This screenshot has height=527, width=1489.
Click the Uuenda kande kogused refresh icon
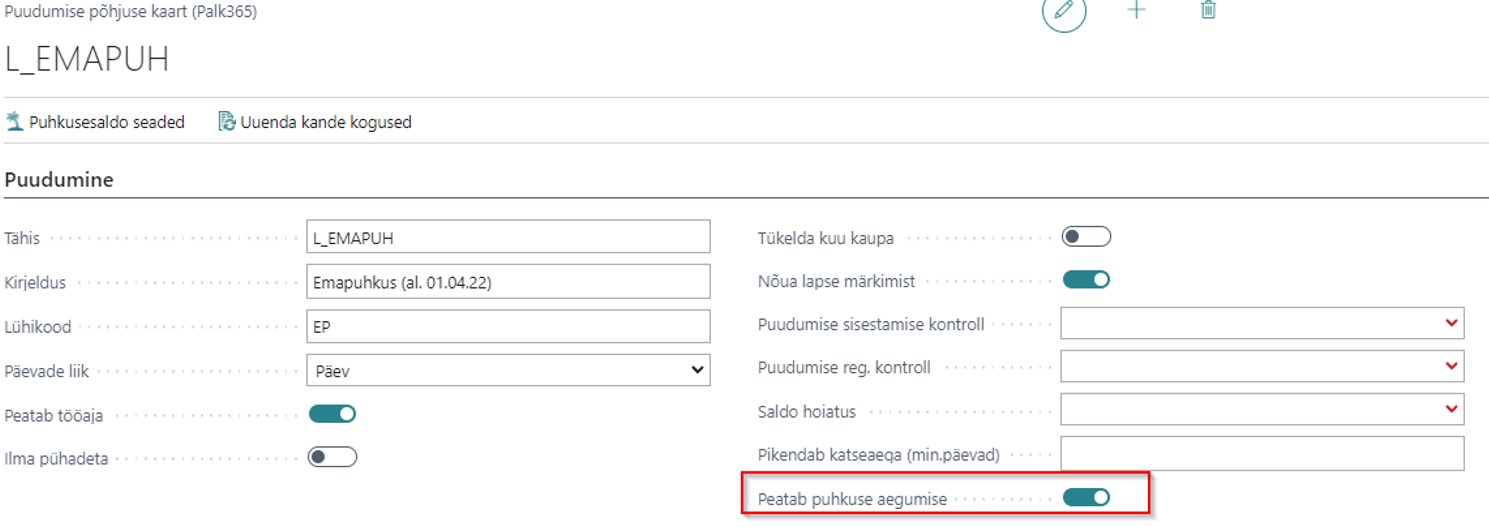tap(227, 122)
